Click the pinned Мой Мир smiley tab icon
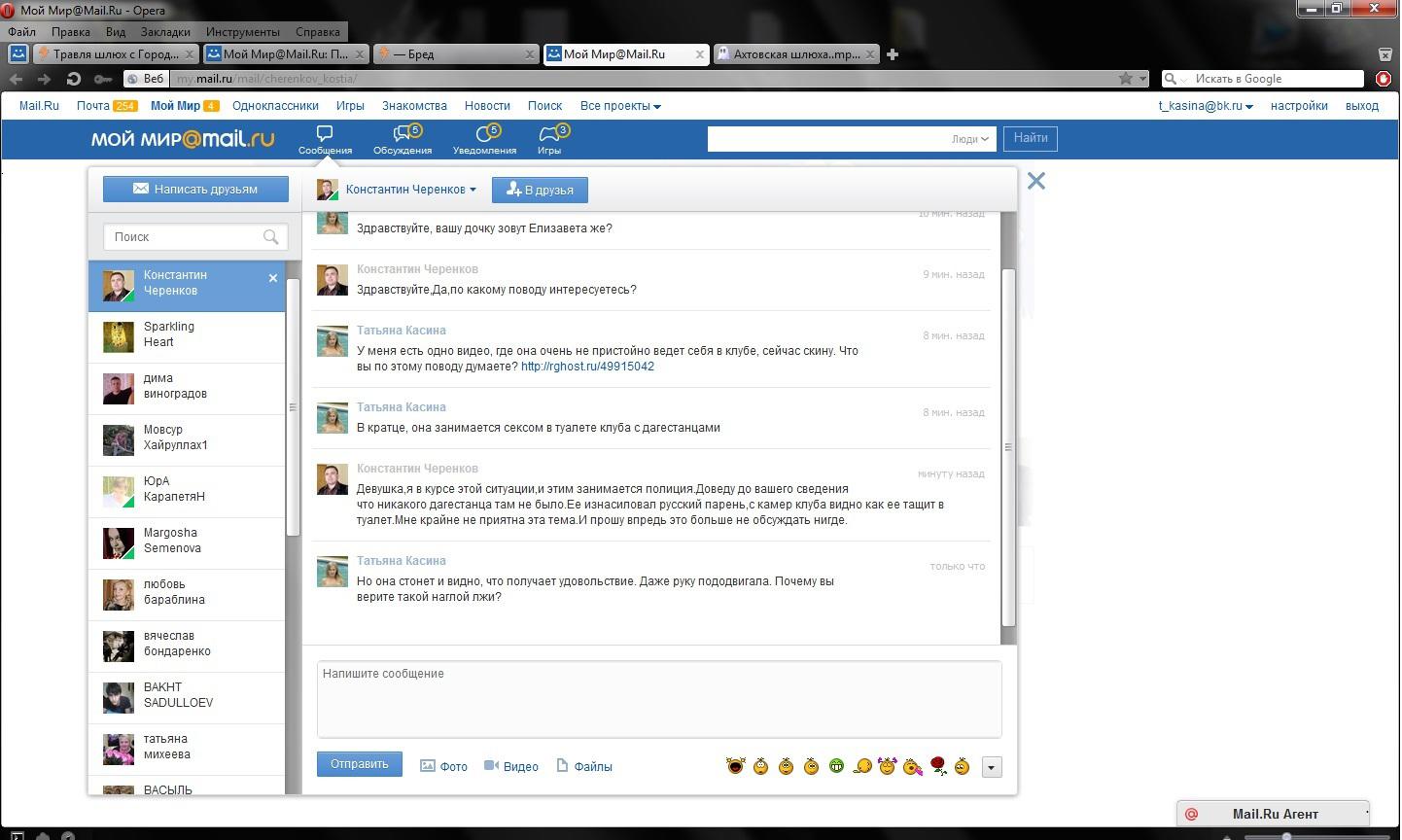This screenshot has width=1402, height=840. point(18,54)
